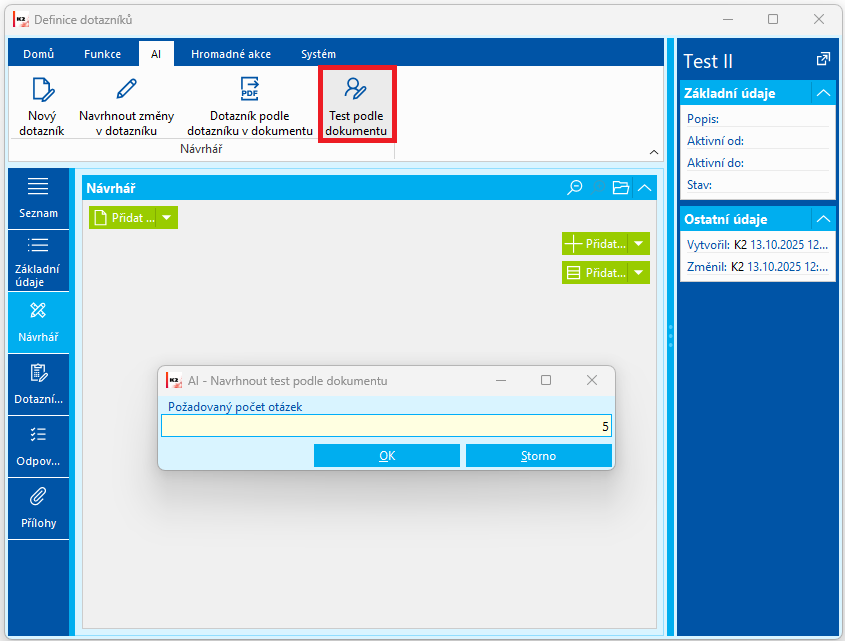Click the green Přidat document button
The height and width of the screenshot is (641, 845).
click(124, 218)
